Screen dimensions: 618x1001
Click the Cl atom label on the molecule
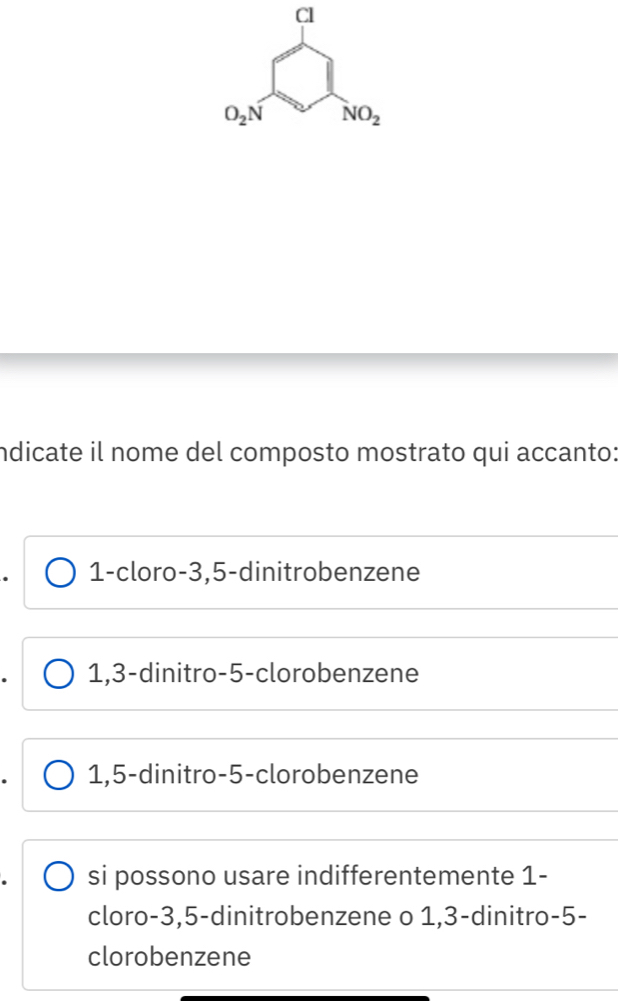(304, 16)
